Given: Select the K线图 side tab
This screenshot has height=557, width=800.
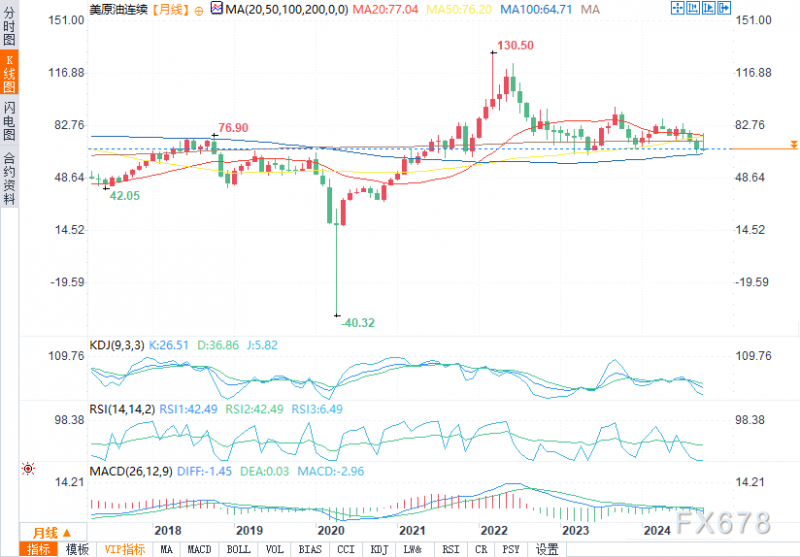Looking at the screenshot, I should [x=9, y=73].
